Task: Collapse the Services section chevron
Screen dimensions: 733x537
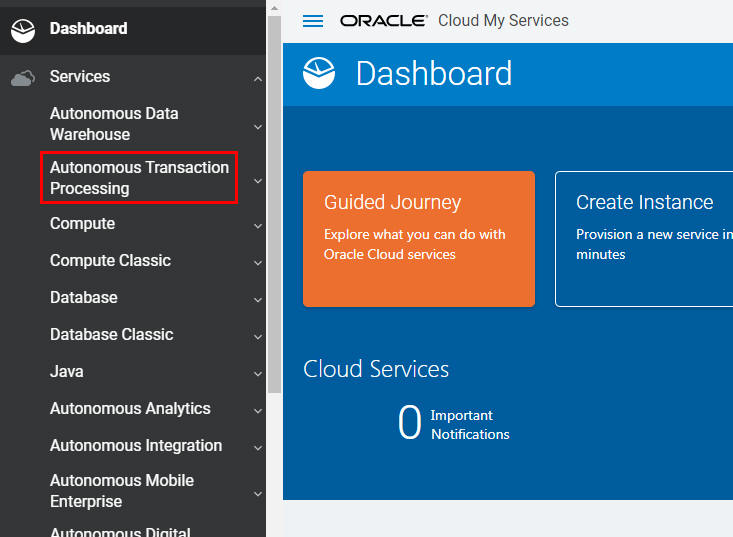Action: [x=258, y=78]
